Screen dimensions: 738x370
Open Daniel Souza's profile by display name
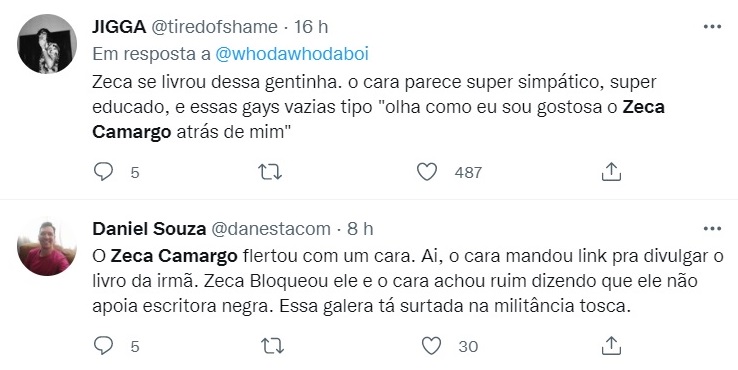(149, 229)
